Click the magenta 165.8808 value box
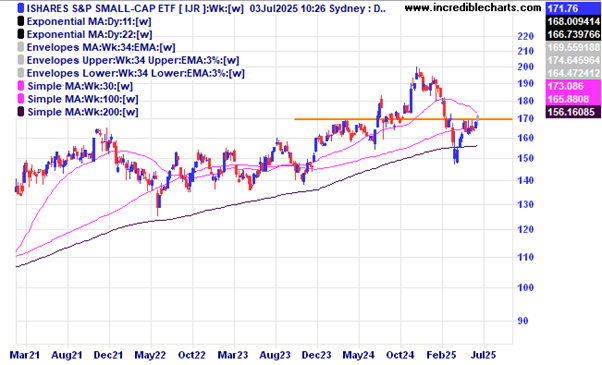 (x=573, y=99)
